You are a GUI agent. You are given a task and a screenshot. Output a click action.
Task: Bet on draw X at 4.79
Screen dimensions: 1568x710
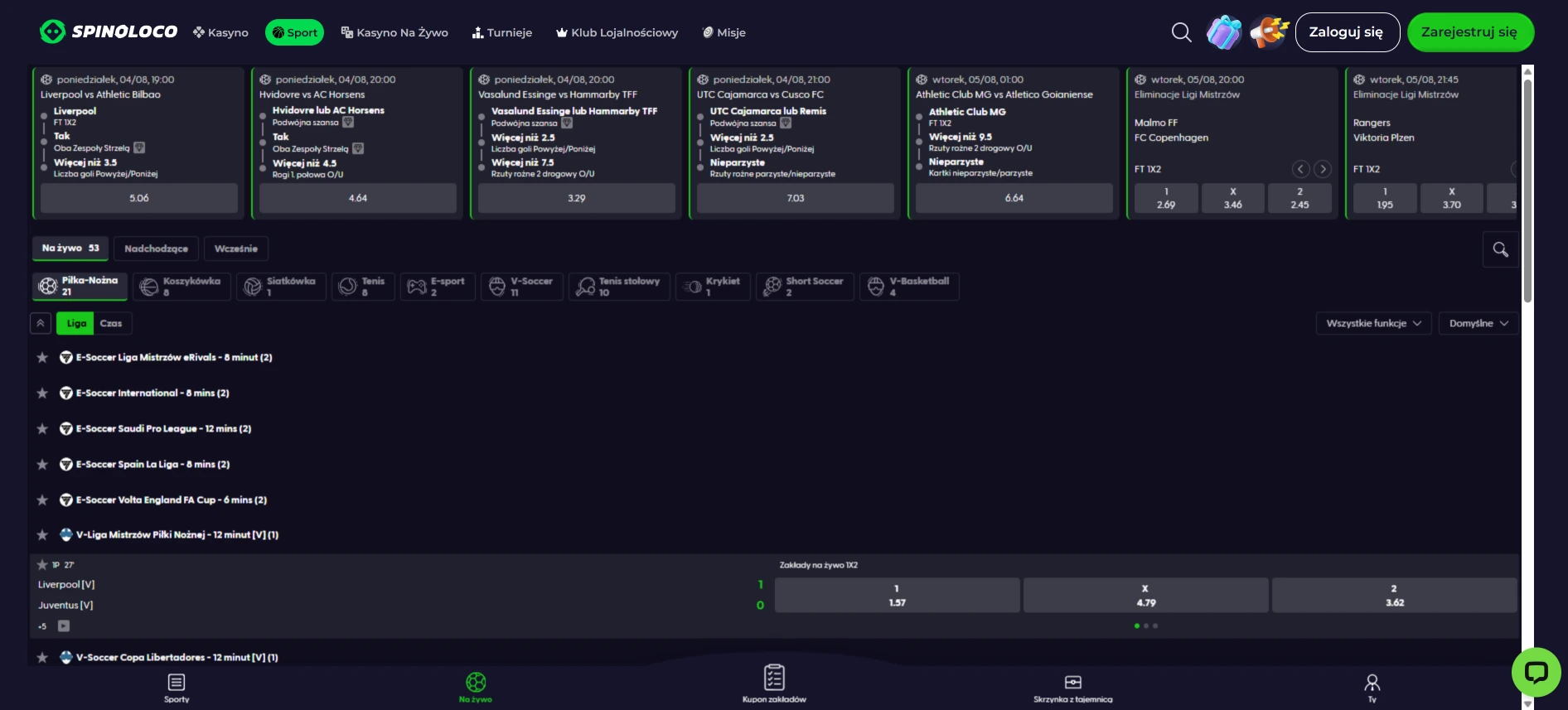1145,595
